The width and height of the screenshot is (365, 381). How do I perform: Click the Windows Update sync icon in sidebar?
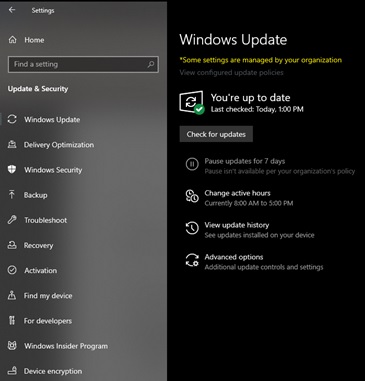click(x=12, y=119)
